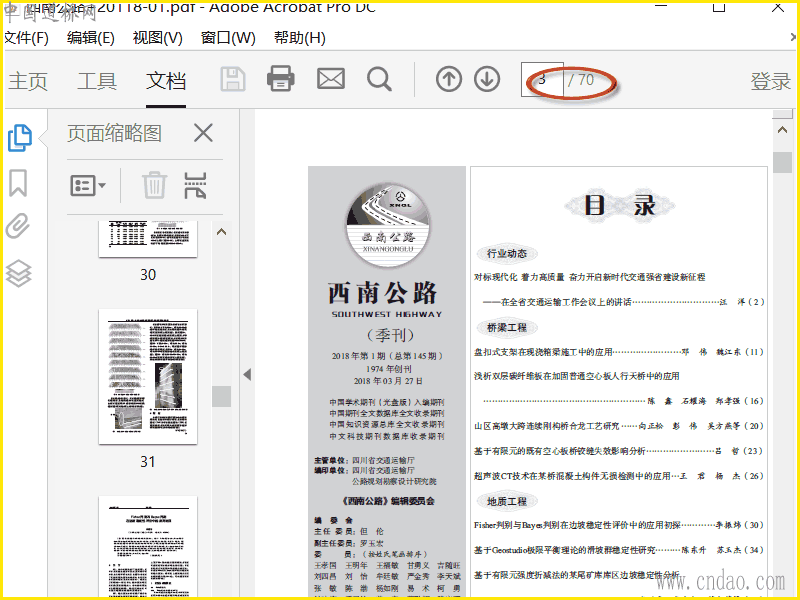This screenshot has height=600, width=800.
Task: Click the Print icon
Action: pyautogui.click(x=281, y=79)
